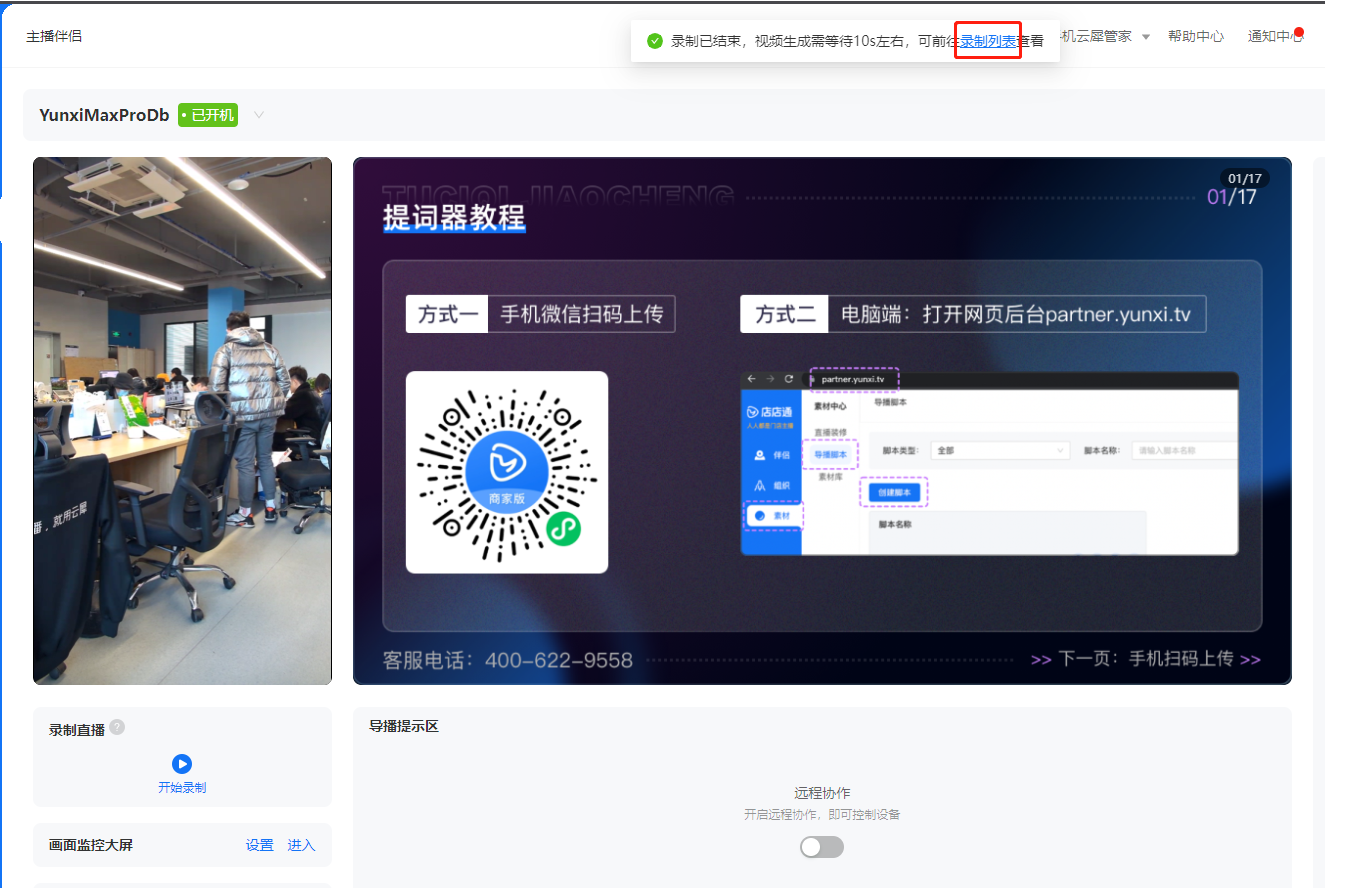Viewport: 1358px width, 889px height.
Task: Click the help question mark beside 录制直播
Action: coord(117,727)
